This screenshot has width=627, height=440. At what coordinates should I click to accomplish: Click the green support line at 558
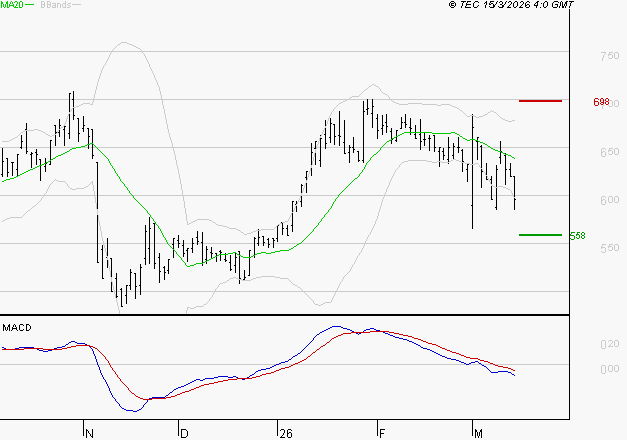point(540,235)
